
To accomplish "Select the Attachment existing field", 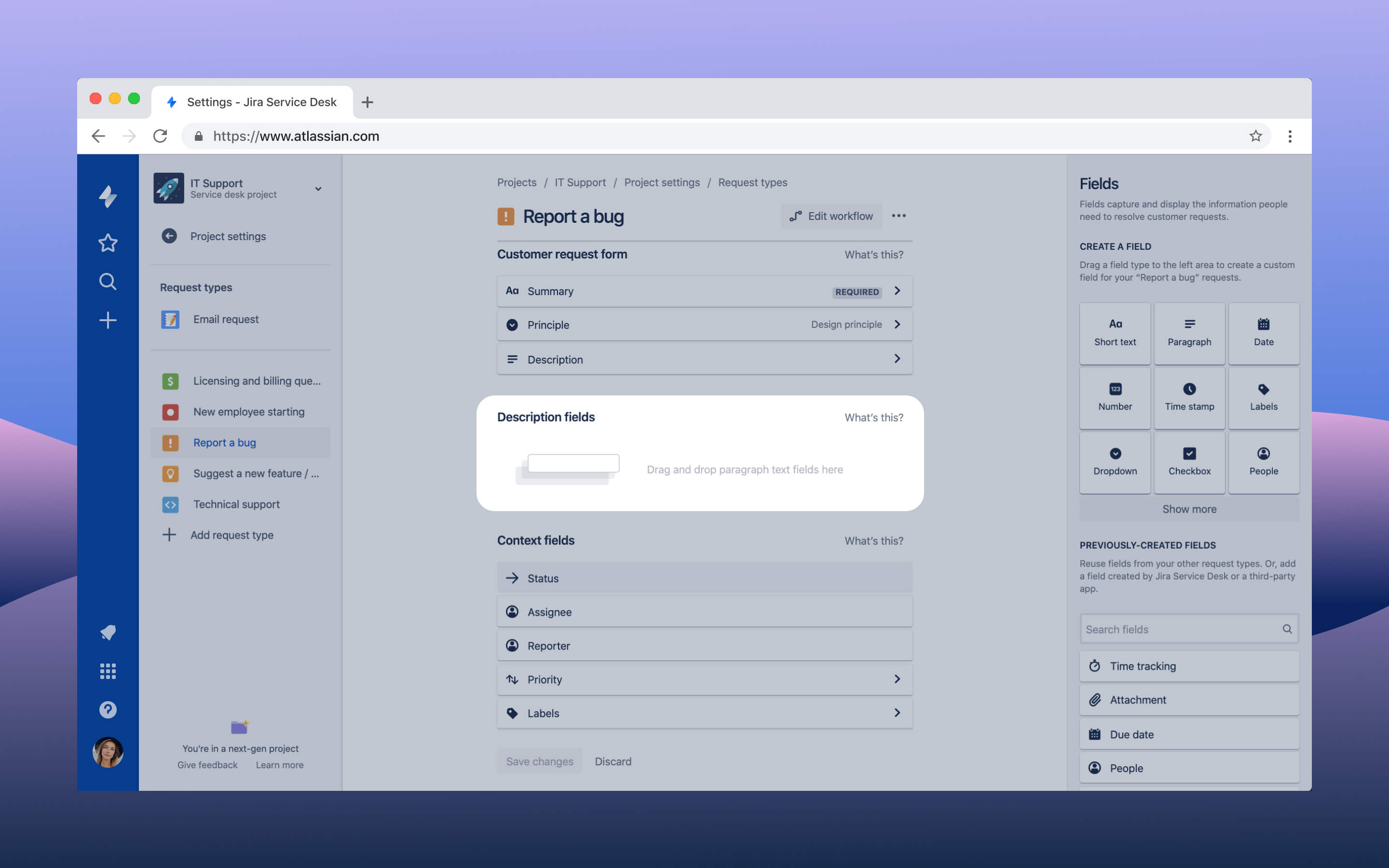I will (1189, 700).
